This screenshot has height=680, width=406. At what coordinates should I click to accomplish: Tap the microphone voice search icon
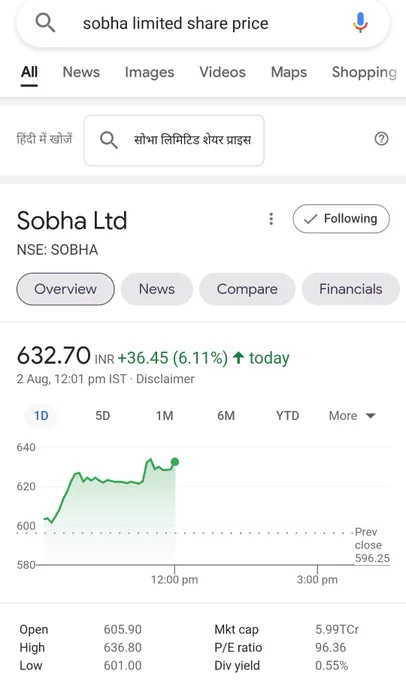tap(360, 23)
